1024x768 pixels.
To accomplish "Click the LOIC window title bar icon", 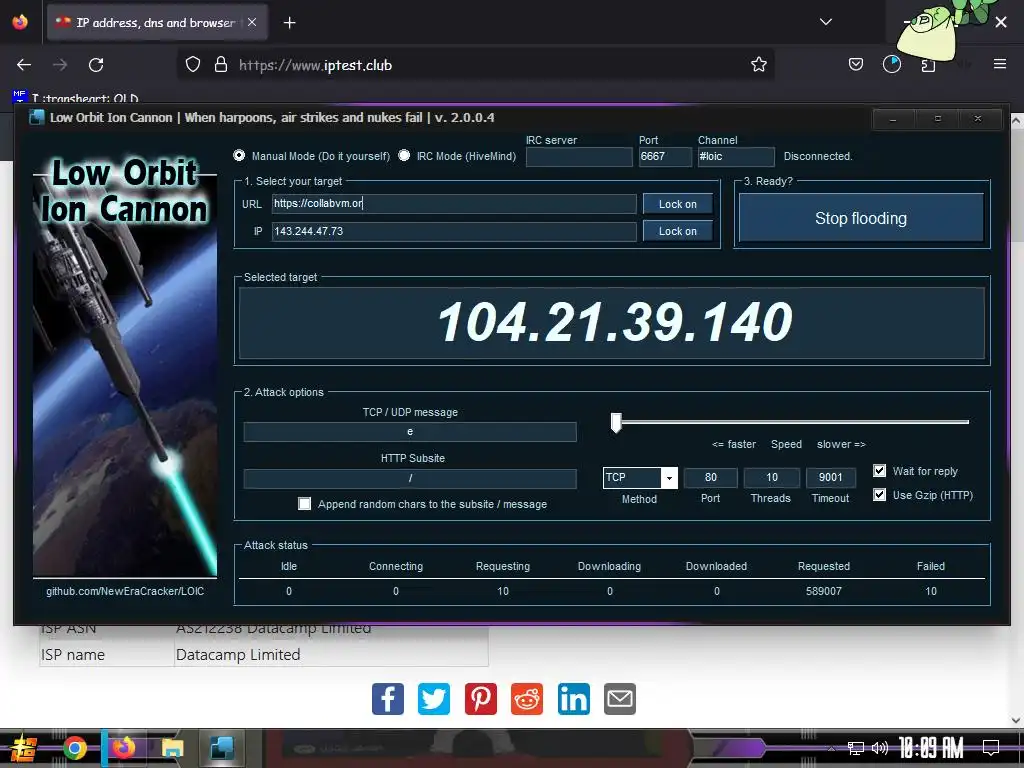I will point(37,118).
